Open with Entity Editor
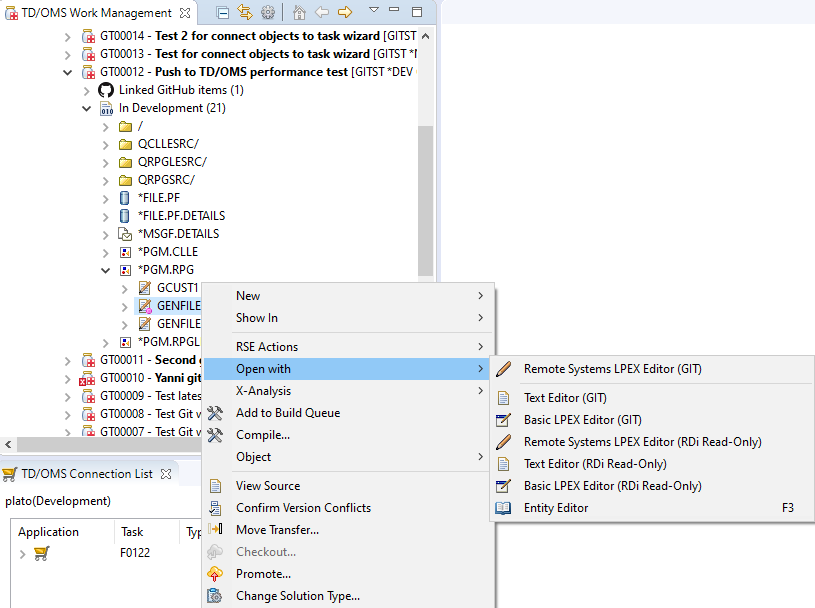 [x=555, y=508]
